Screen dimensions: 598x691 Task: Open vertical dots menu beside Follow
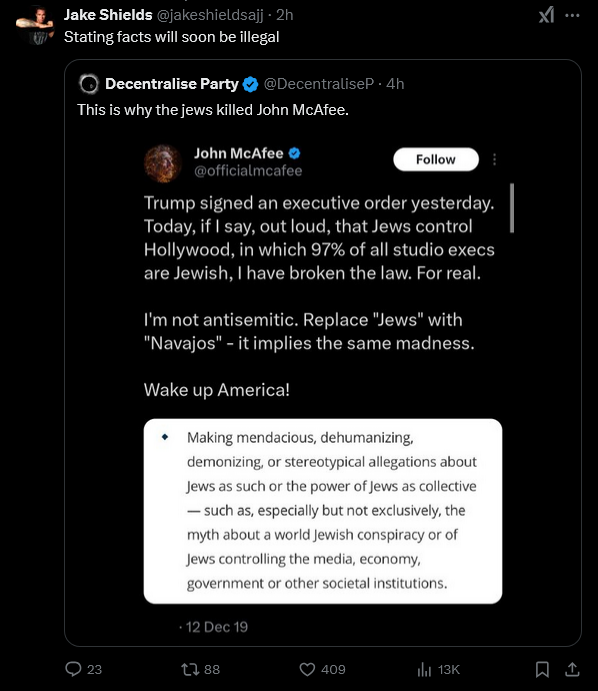494,160
